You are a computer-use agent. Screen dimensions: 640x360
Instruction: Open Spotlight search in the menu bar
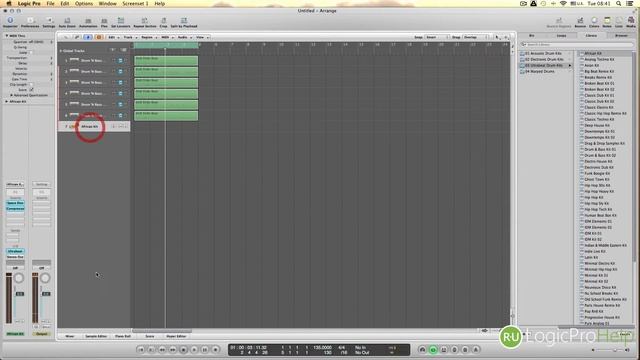coord(619,3)
